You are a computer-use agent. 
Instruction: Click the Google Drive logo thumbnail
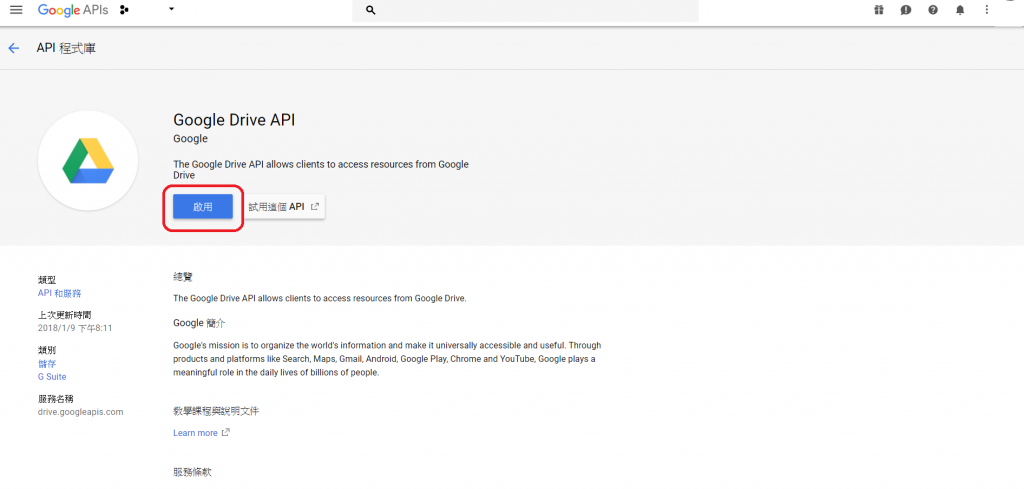tap(88, 161)
